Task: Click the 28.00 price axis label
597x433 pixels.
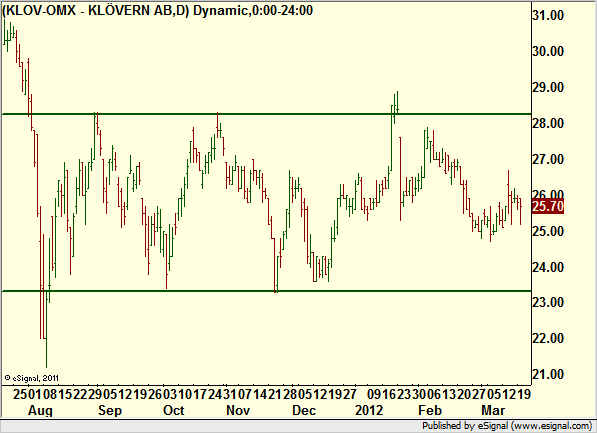Action: point(548,123)
